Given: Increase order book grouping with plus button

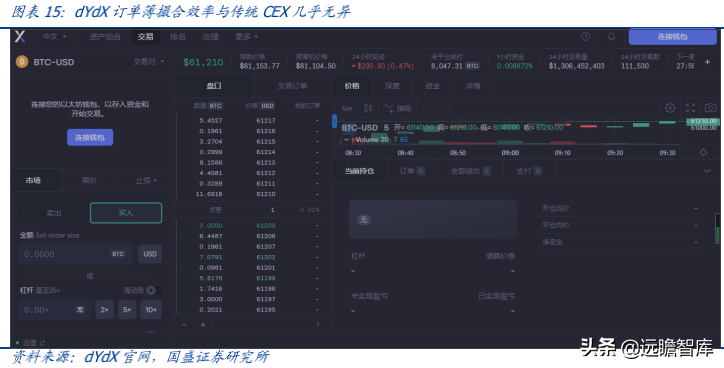Looking at the screenshot, I should point(203,325).
